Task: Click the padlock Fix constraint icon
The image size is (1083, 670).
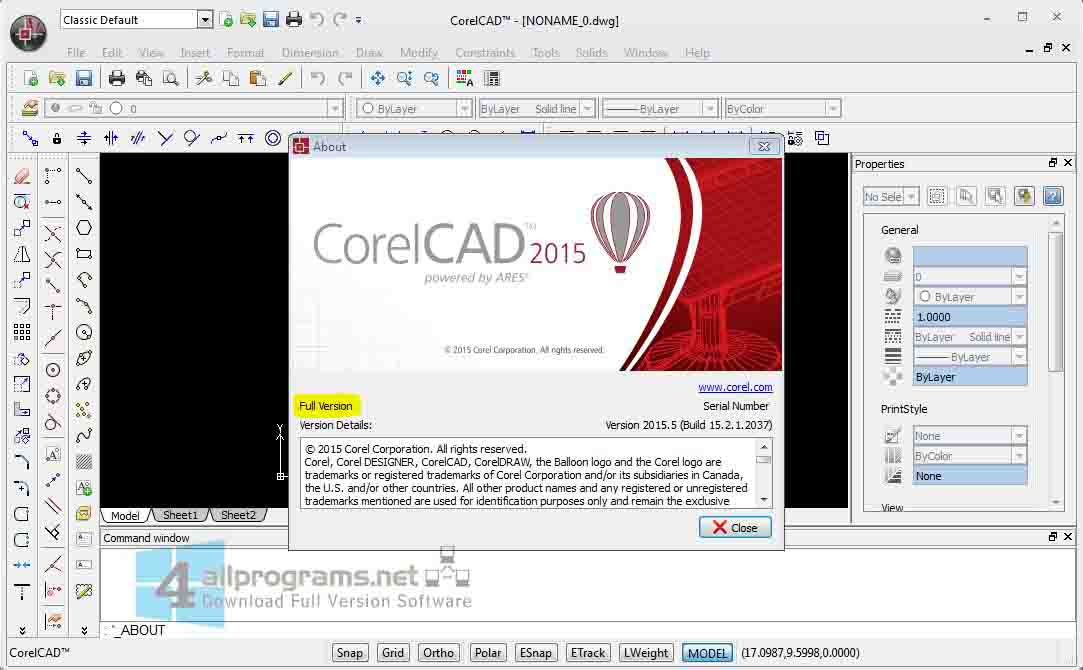Action: point(57,138)
